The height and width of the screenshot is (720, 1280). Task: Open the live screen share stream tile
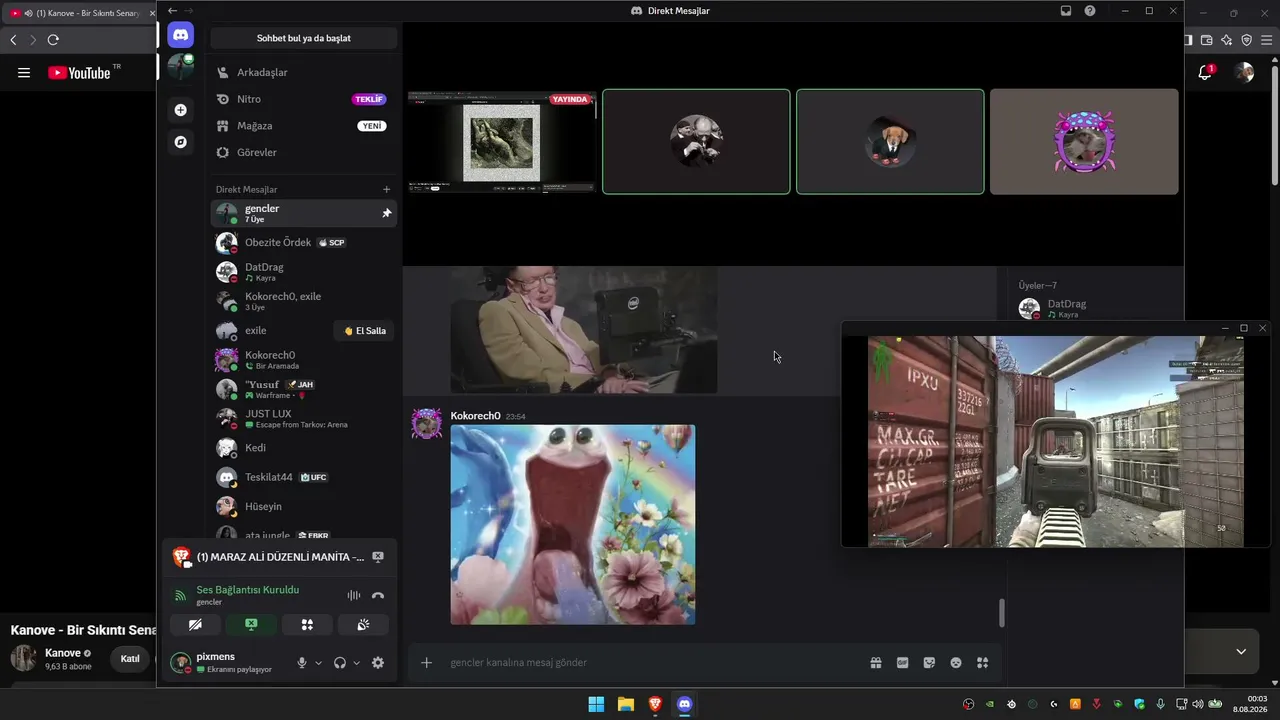tap(502, 141)
